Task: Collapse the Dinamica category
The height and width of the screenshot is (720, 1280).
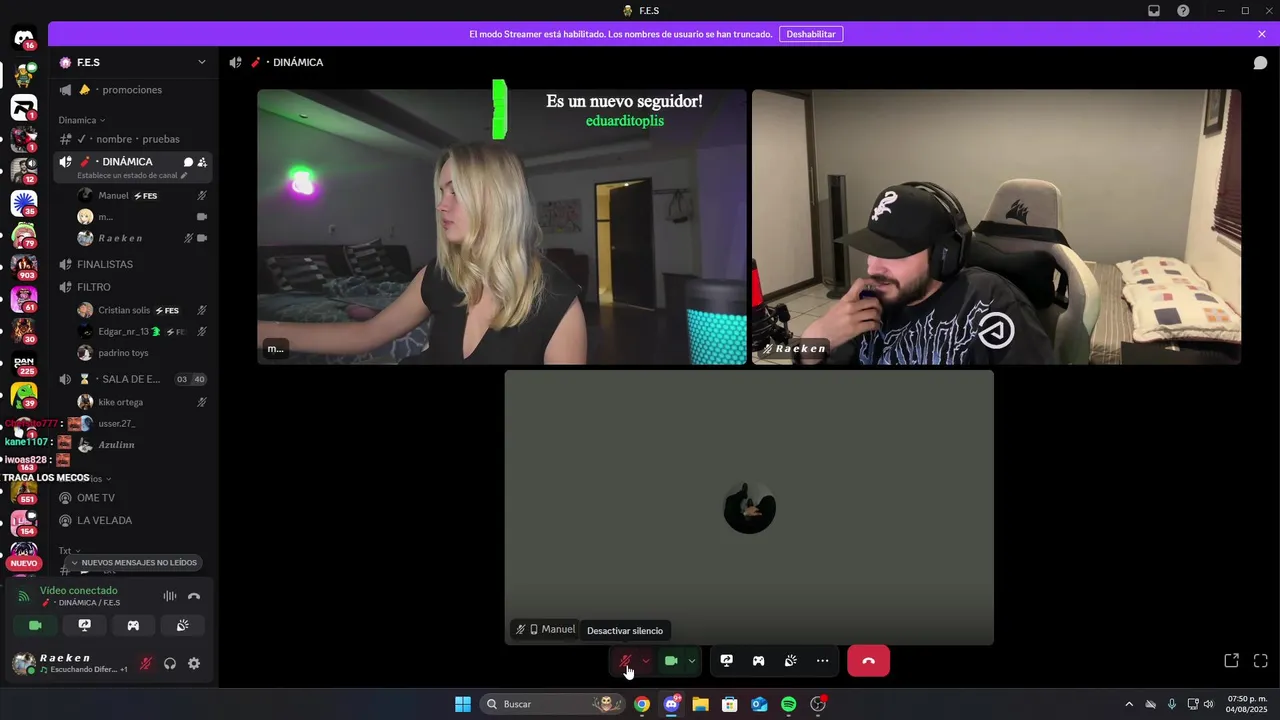Action: tap(81, 120)
